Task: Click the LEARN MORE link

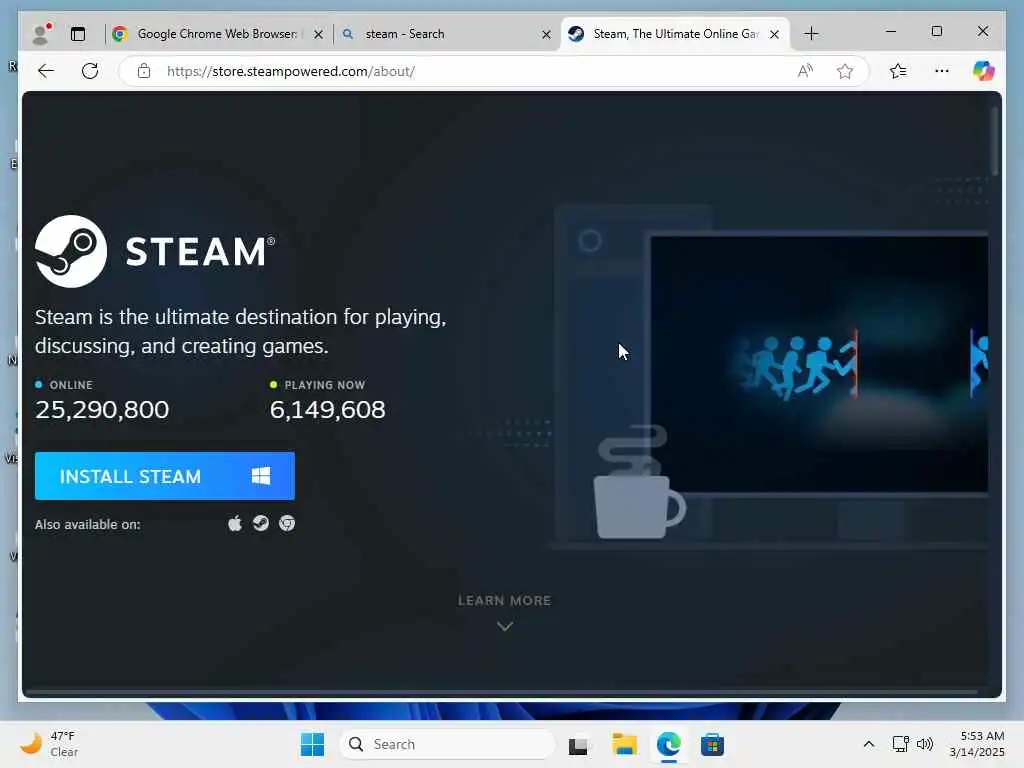Action: click(505, 600)
